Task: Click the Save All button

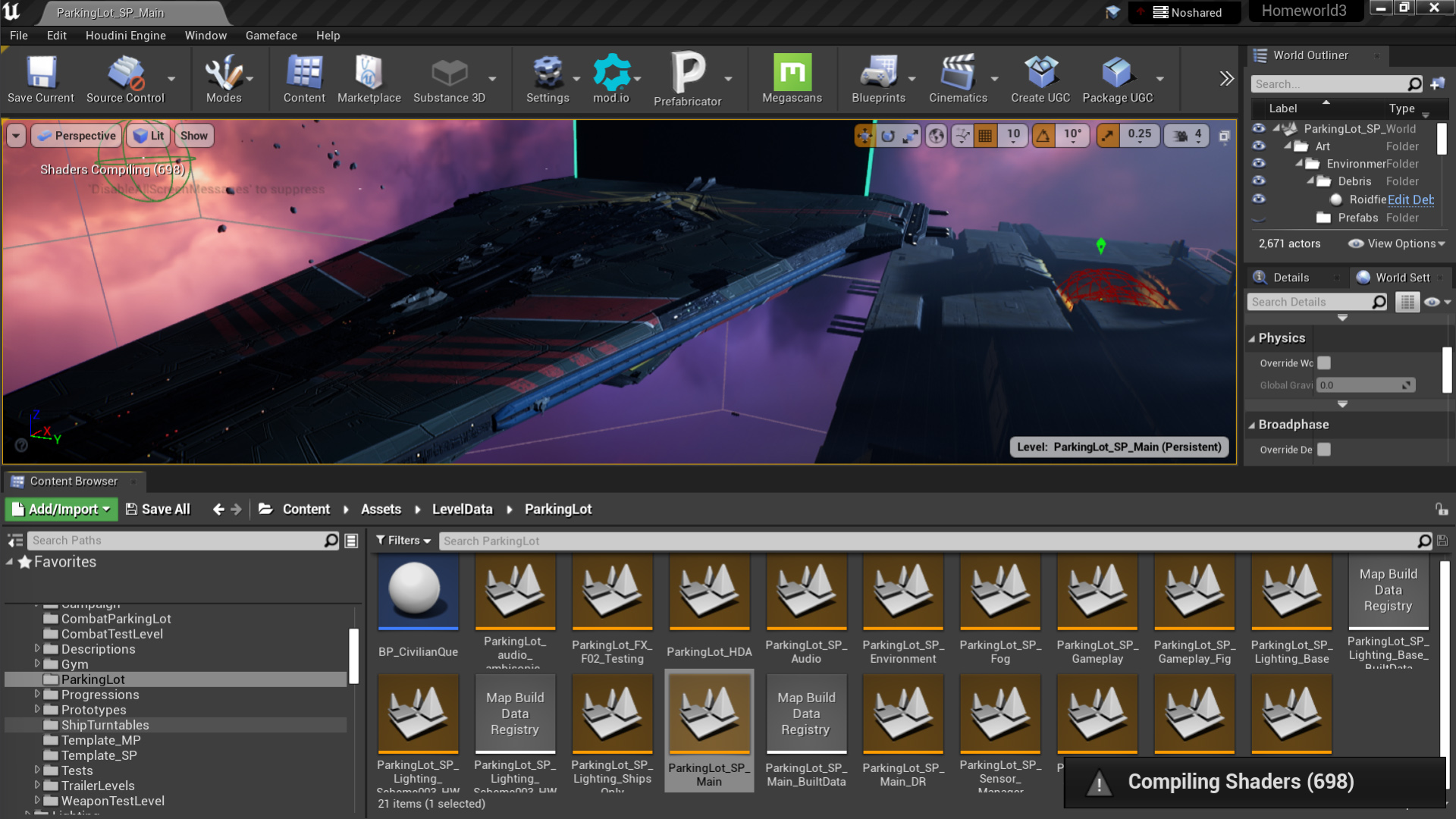Action: (157, 509)
